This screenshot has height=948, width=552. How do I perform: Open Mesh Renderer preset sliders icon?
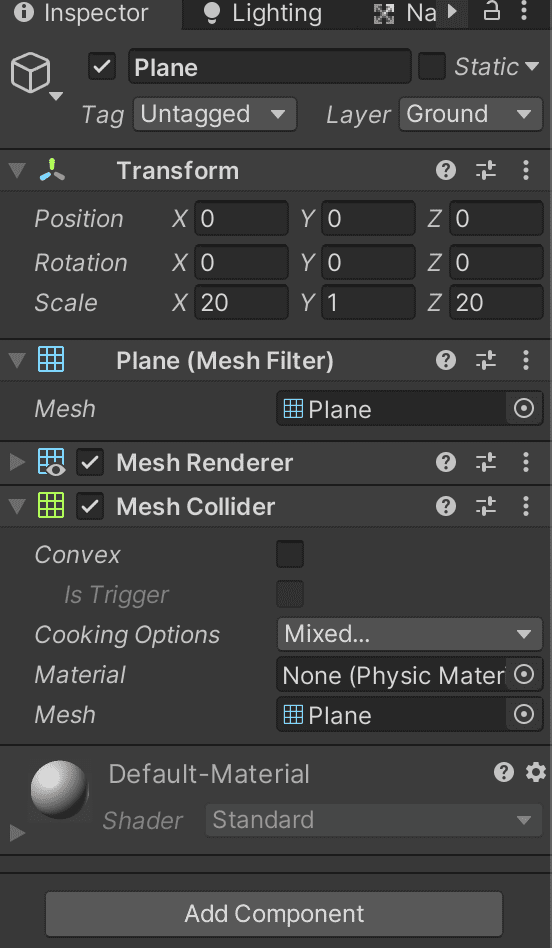click(485, 463)
